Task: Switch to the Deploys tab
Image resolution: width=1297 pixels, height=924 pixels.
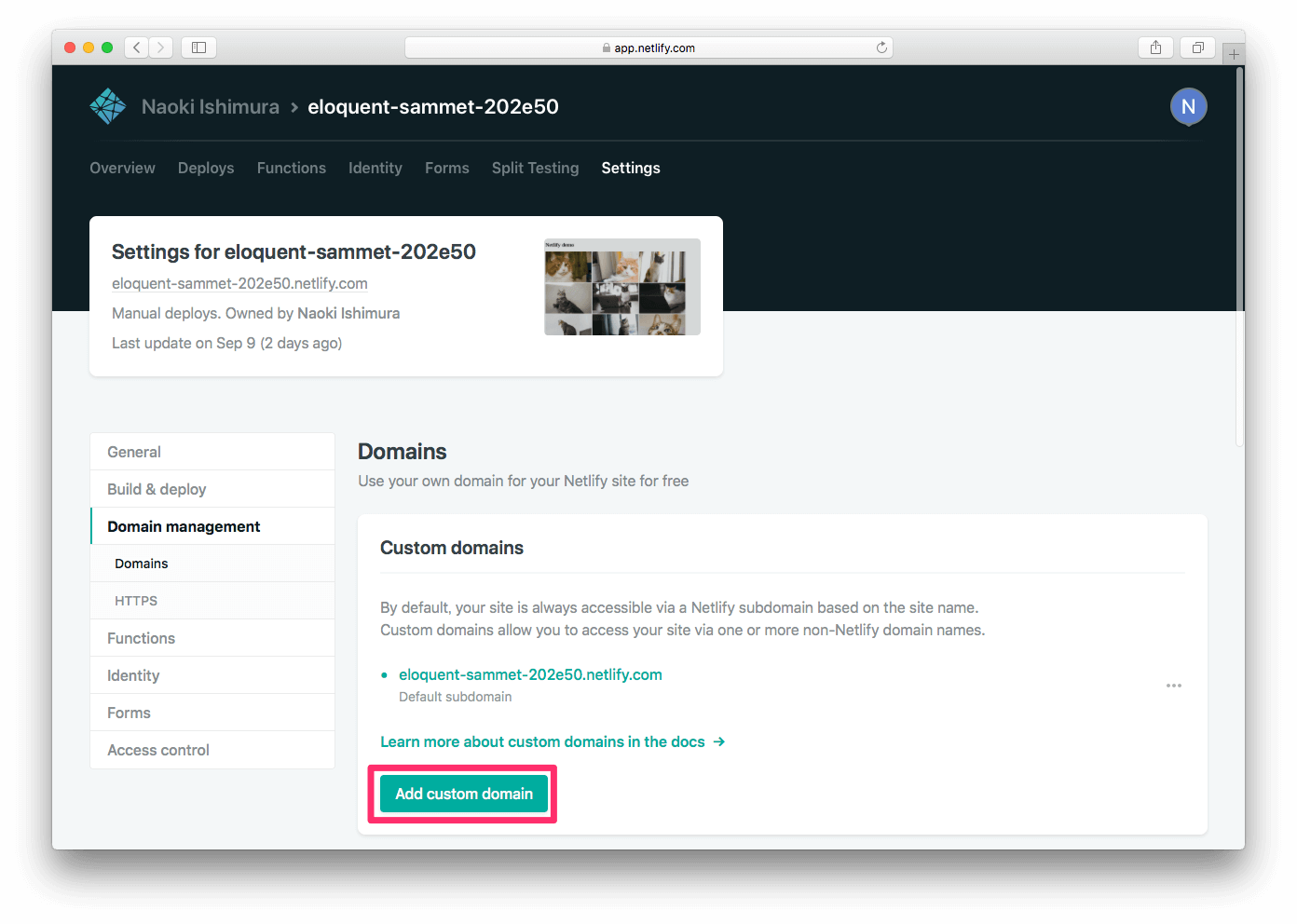Action: pos(206,168)
